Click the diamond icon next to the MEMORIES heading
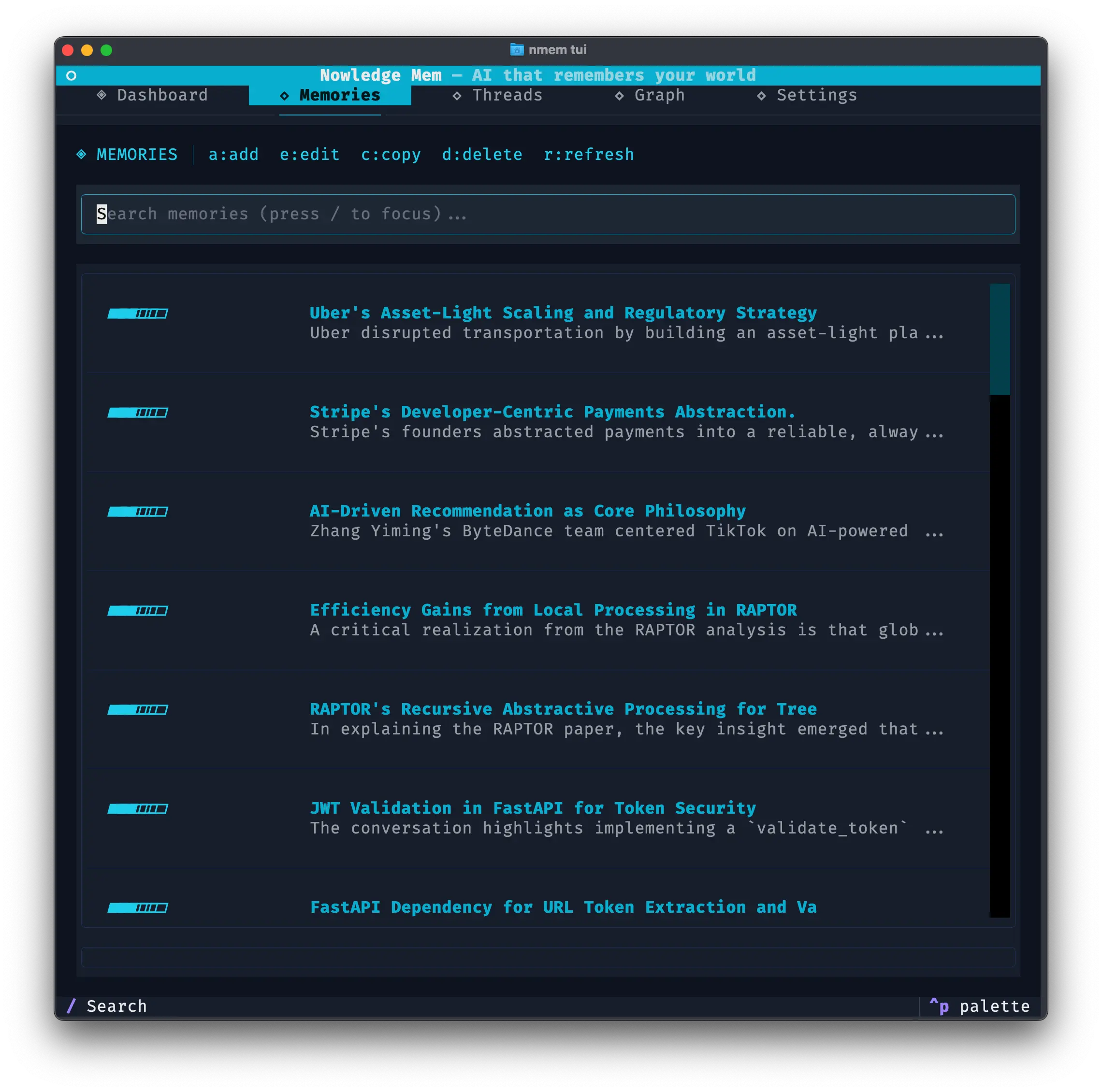Viewport: 1102px width, 1092px height. tap(82, 155)
